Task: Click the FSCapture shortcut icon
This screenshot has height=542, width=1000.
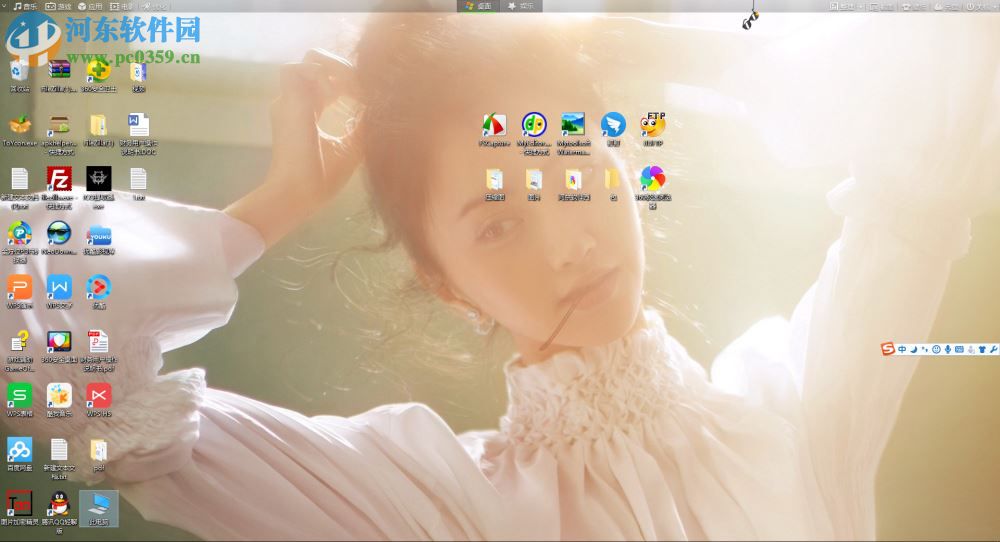Action: pyautogui.click(x=494, y=125)
